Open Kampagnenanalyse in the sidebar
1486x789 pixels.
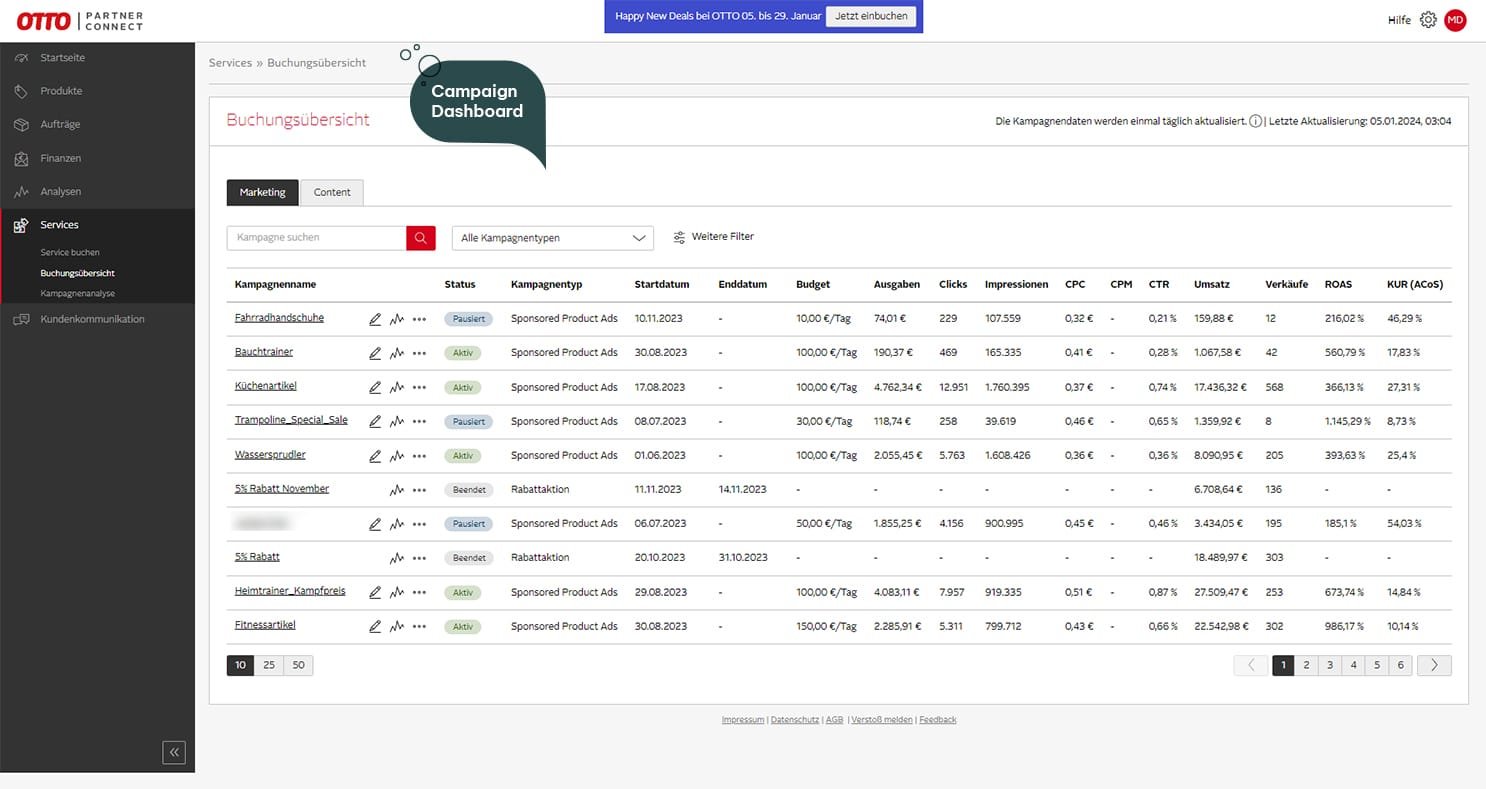click(77, 293)
